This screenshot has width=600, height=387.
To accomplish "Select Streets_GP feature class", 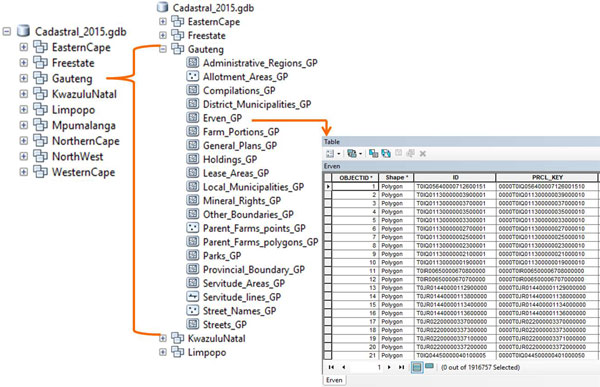I will pos(225,325).
